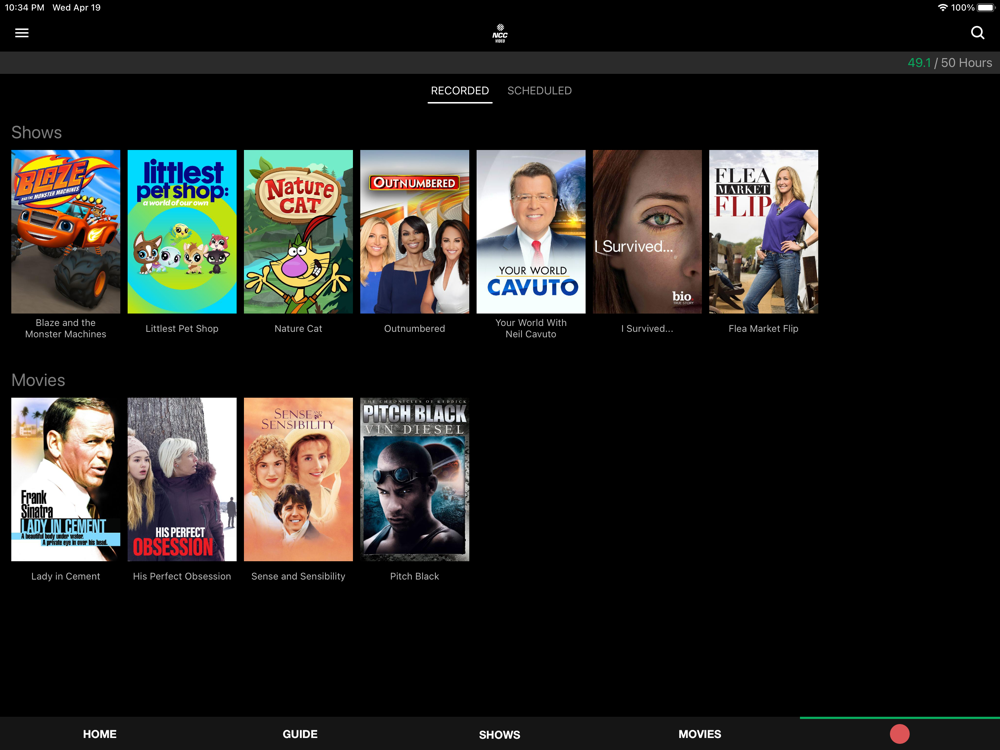Open His Perfect Obsession poster

182,480
